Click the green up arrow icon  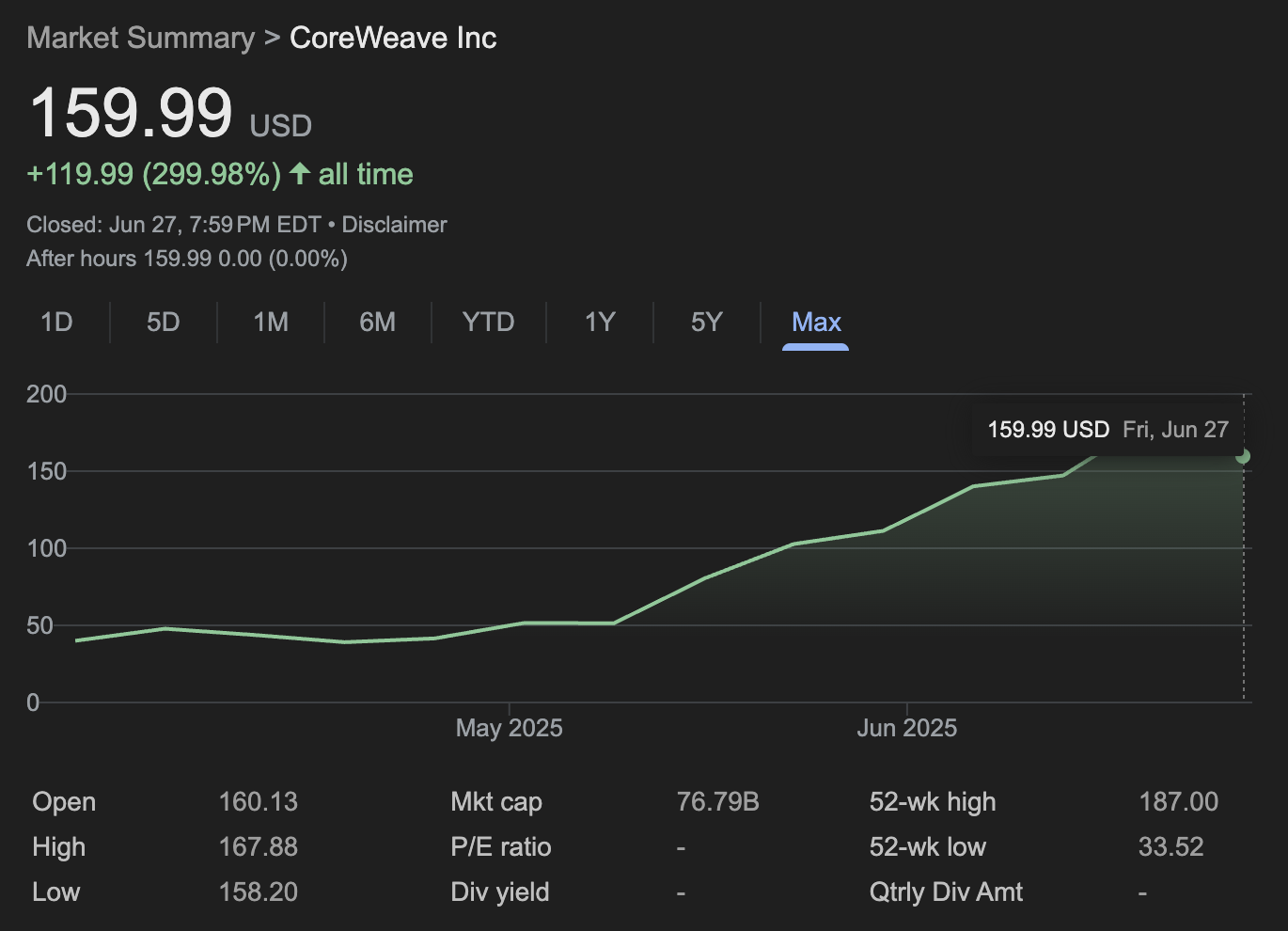click(x=299, y=173)
